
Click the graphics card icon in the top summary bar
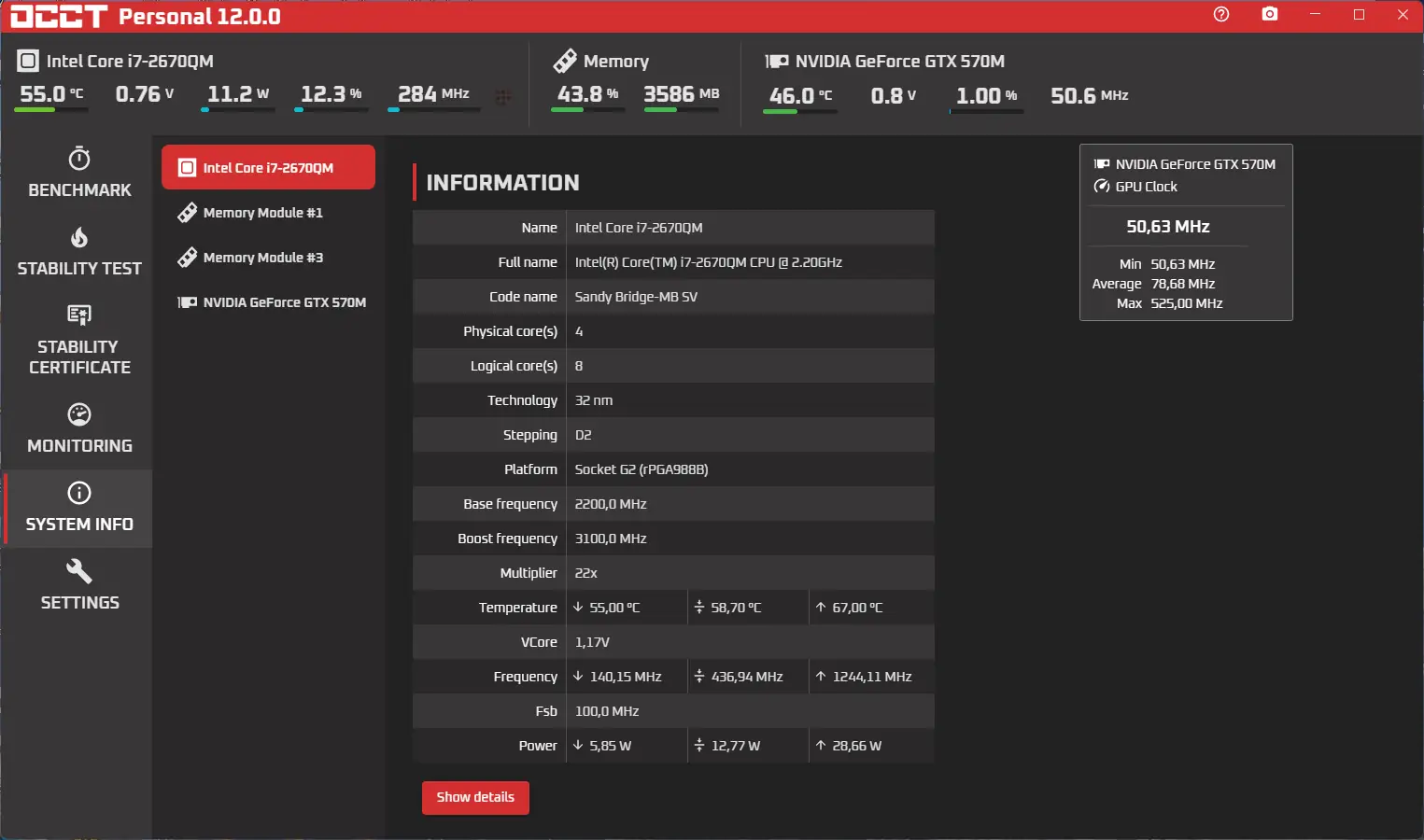(x=777, y=62)
